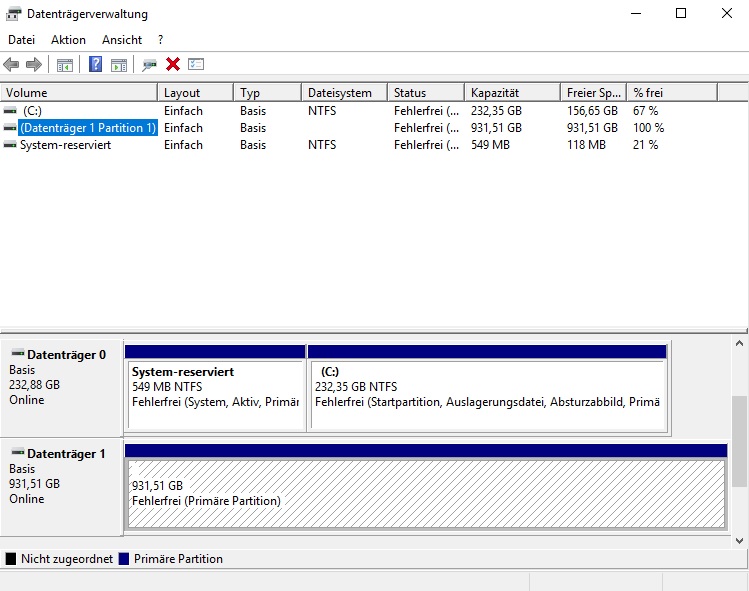
Task: Open the ? help menu
Action: coord(160,40)
